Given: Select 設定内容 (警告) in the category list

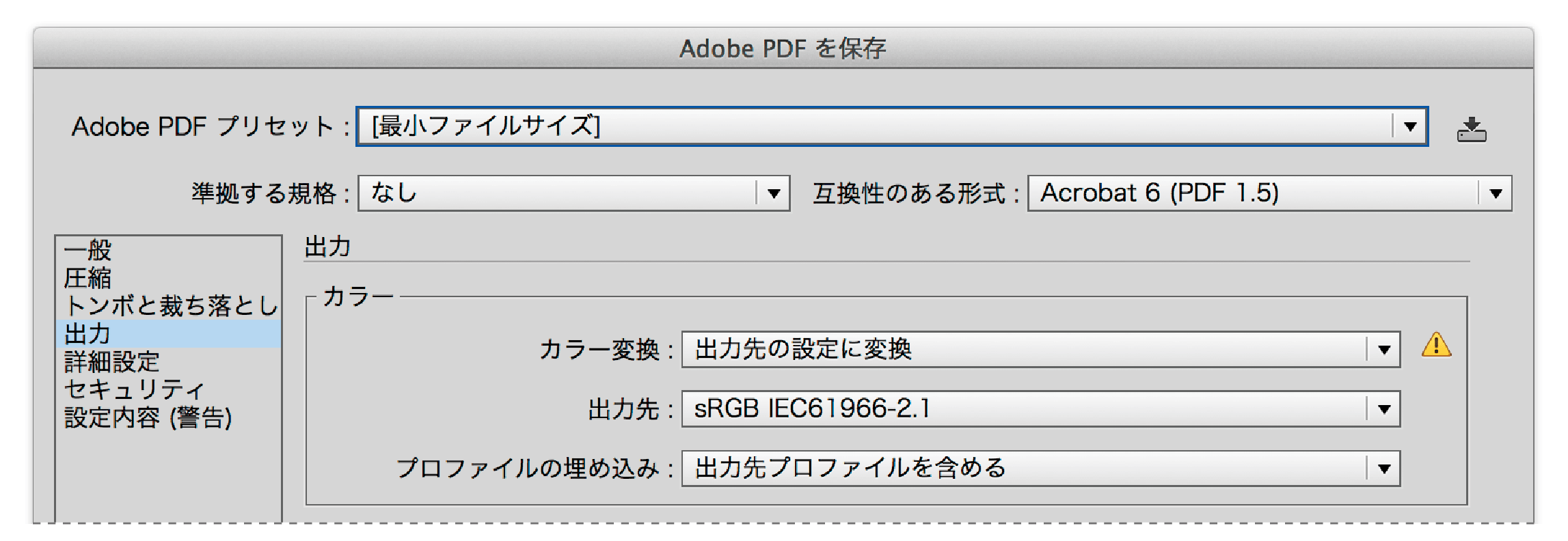Looking at the screenshot, I should coord(168,417).
